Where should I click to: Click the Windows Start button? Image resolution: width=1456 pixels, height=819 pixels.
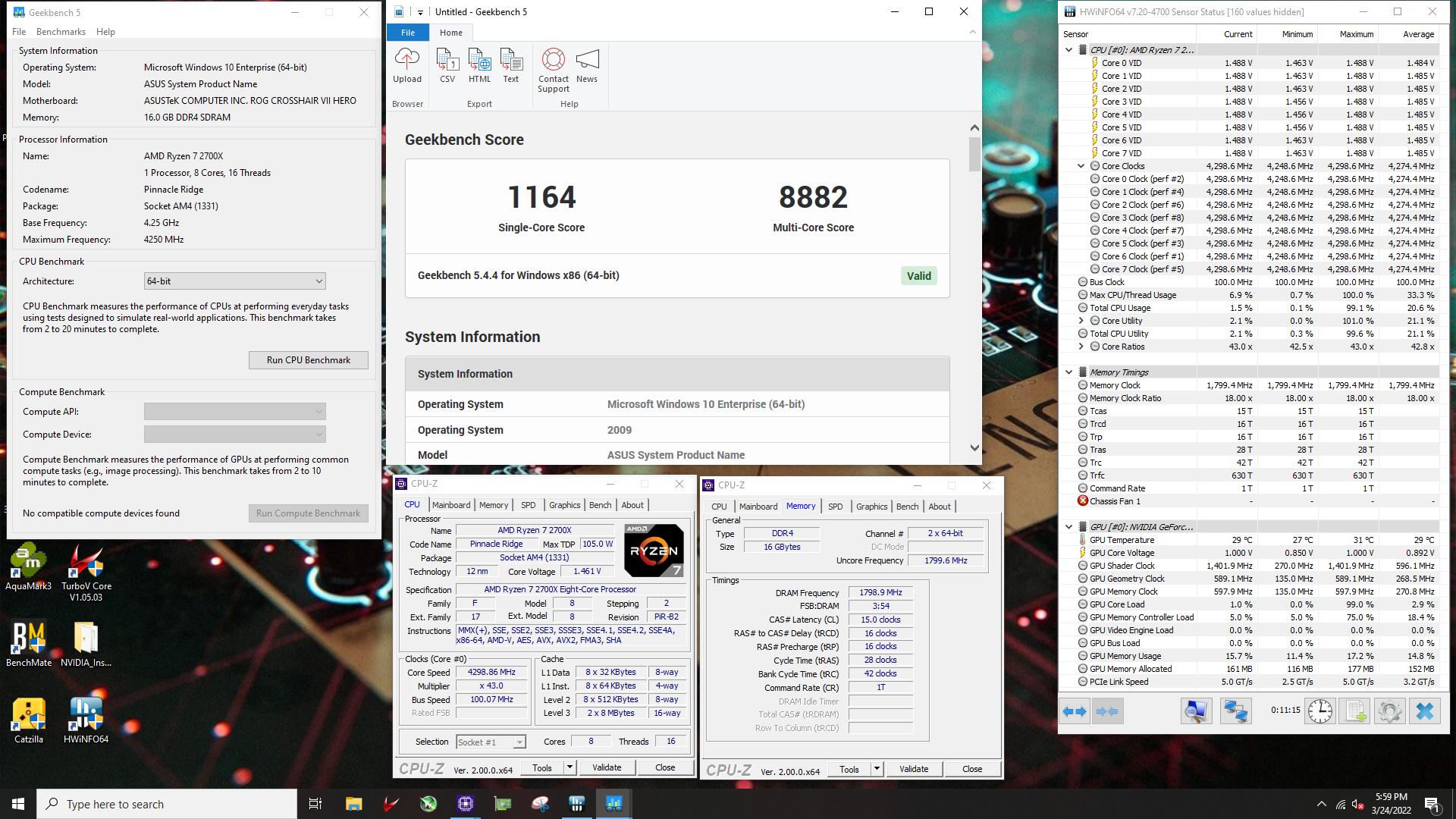point(18,804)
